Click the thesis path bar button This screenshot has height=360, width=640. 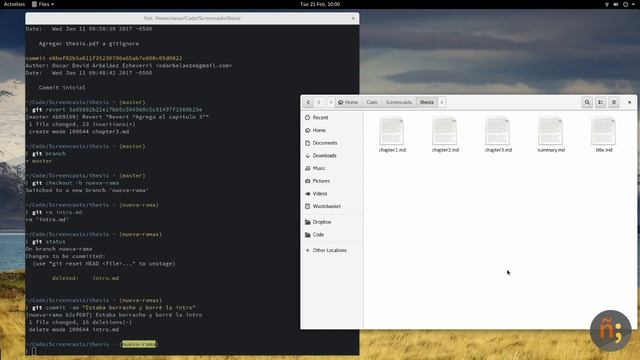click(427, 102)
